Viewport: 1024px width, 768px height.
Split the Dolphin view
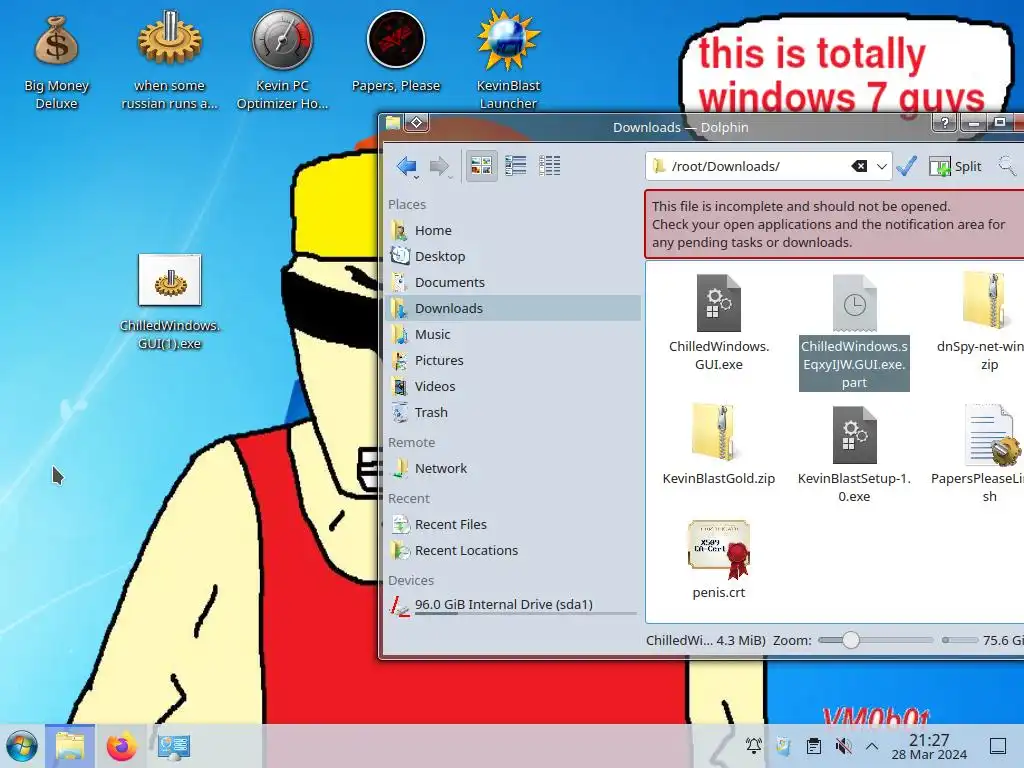(x=955, y=166)
